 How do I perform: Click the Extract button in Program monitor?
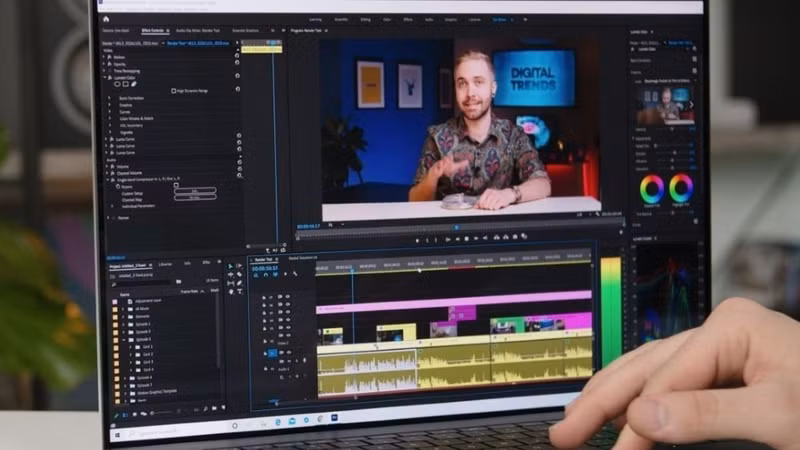506,237
